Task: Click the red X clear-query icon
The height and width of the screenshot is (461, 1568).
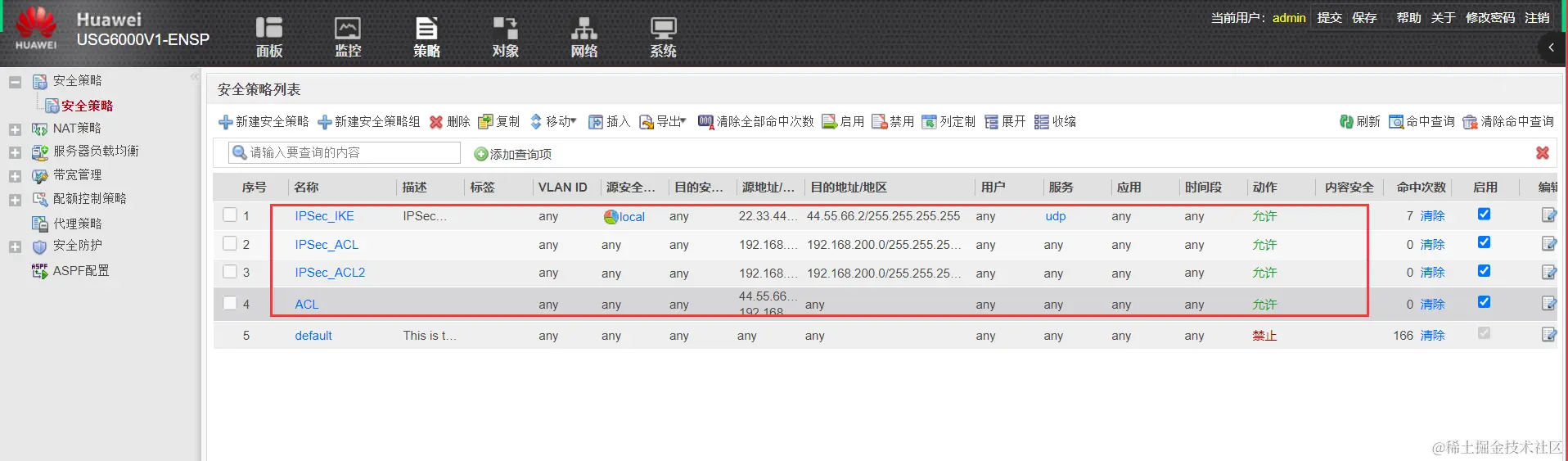Action: pyautogui.click(x=1543, y=153)
